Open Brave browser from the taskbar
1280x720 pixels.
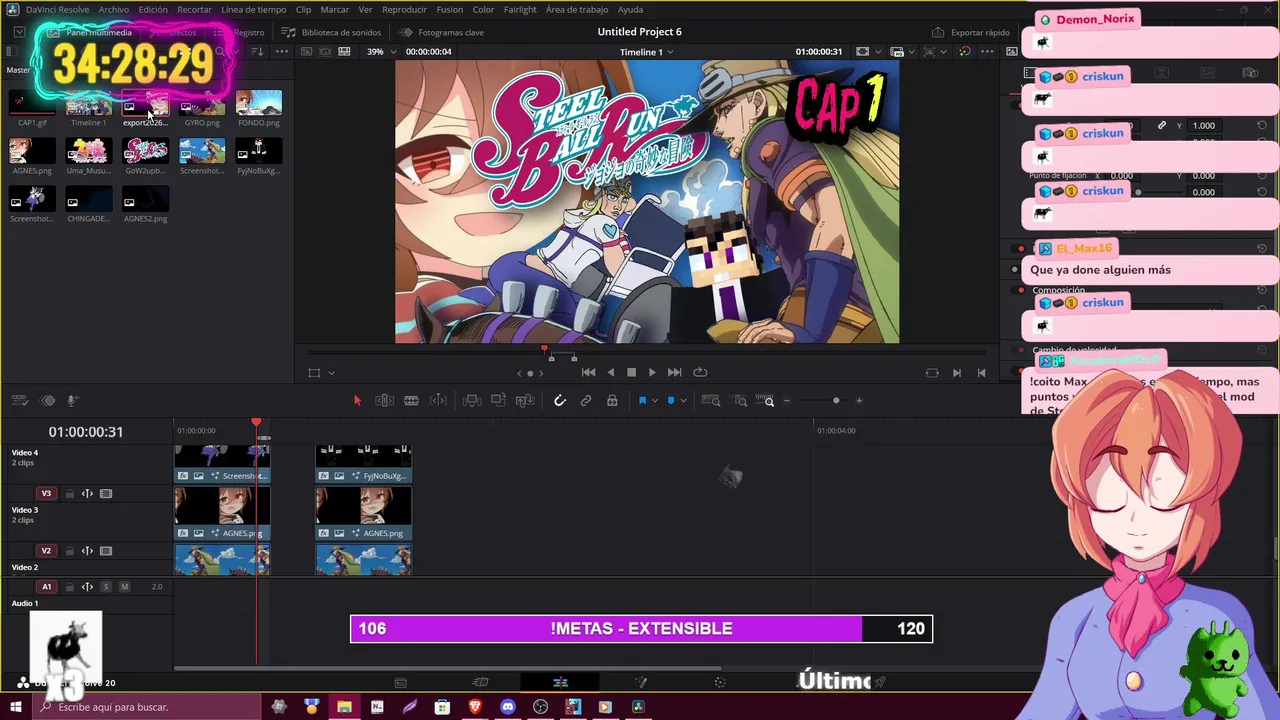click(x=475, y=707)
